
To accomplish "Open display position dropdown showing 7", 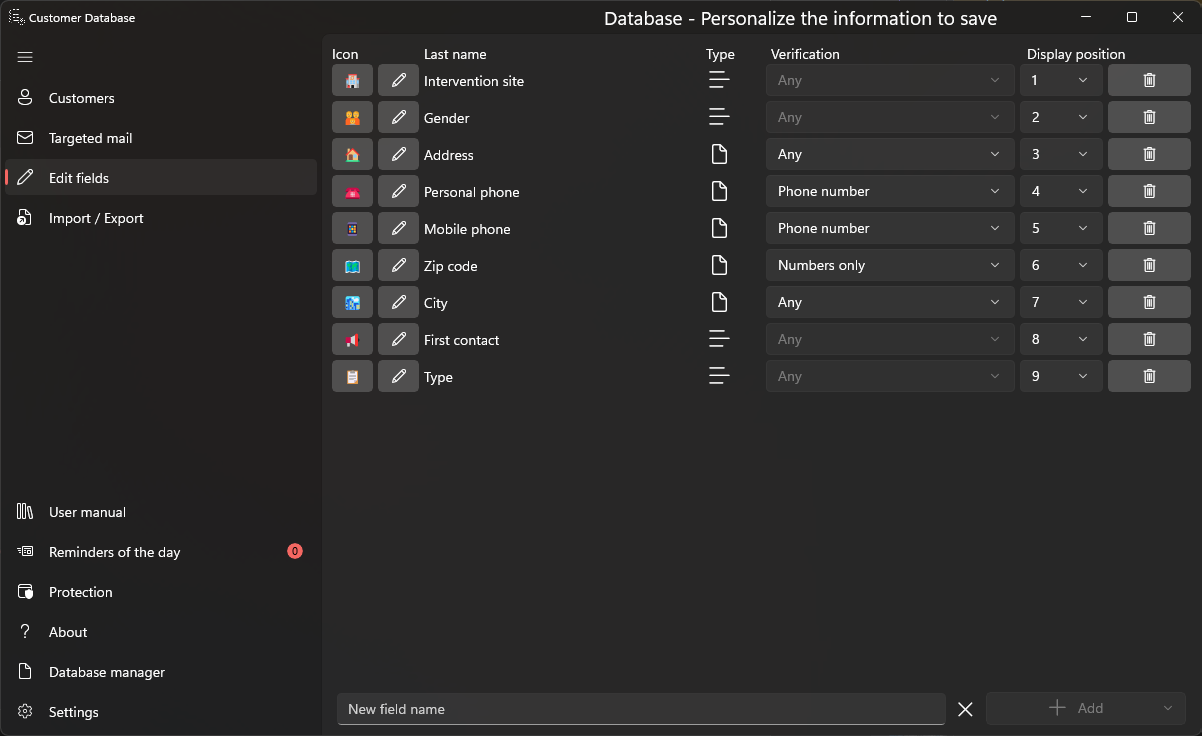I will (1060, 303).
